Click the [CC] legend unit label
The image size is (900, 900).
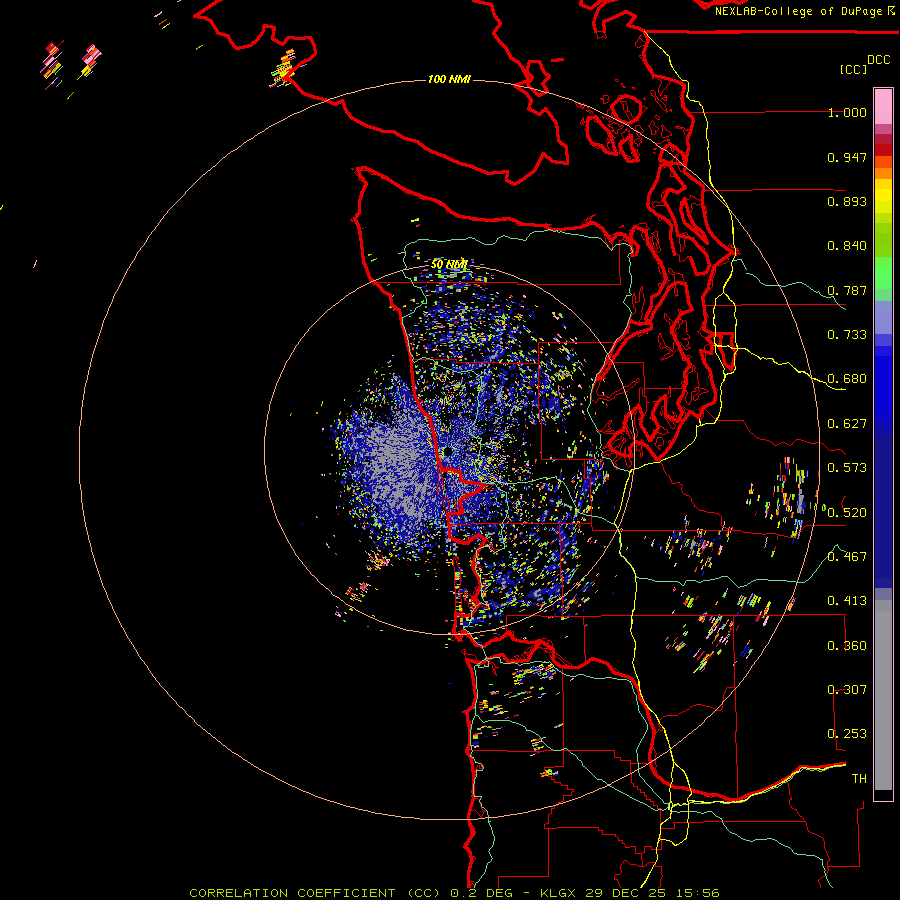coord(853,69)
